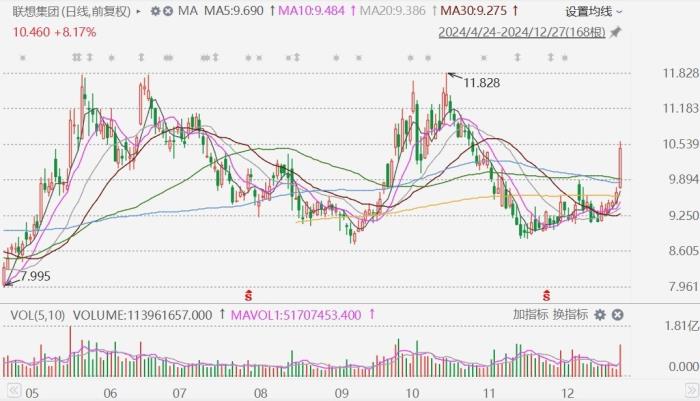Click the 0.000 volume axis label
Viewport: 700px width, 401px height.
tap(683, 367)
